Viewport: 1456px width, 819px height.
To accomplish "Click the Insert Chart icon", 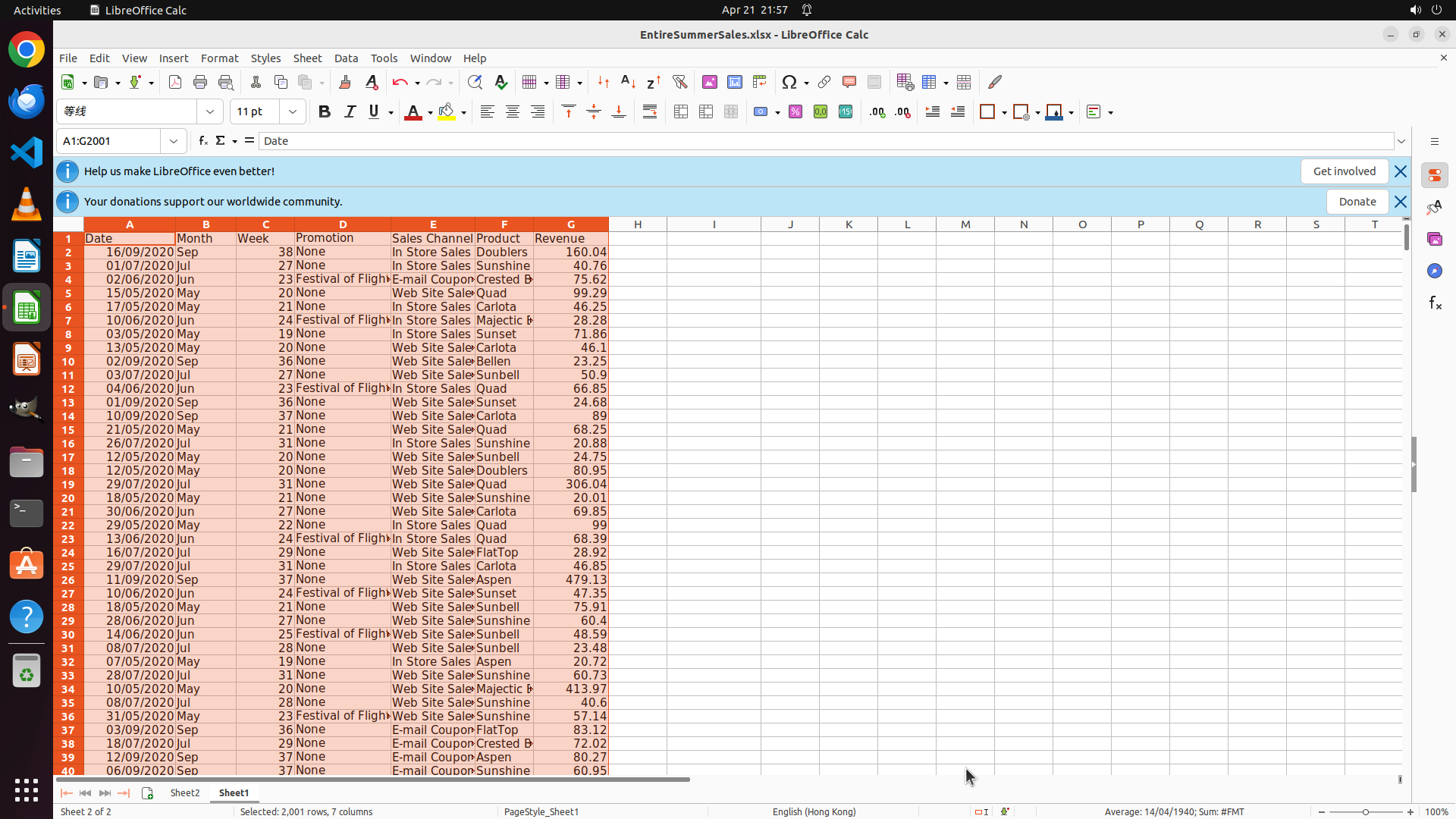I will [734, 82].
